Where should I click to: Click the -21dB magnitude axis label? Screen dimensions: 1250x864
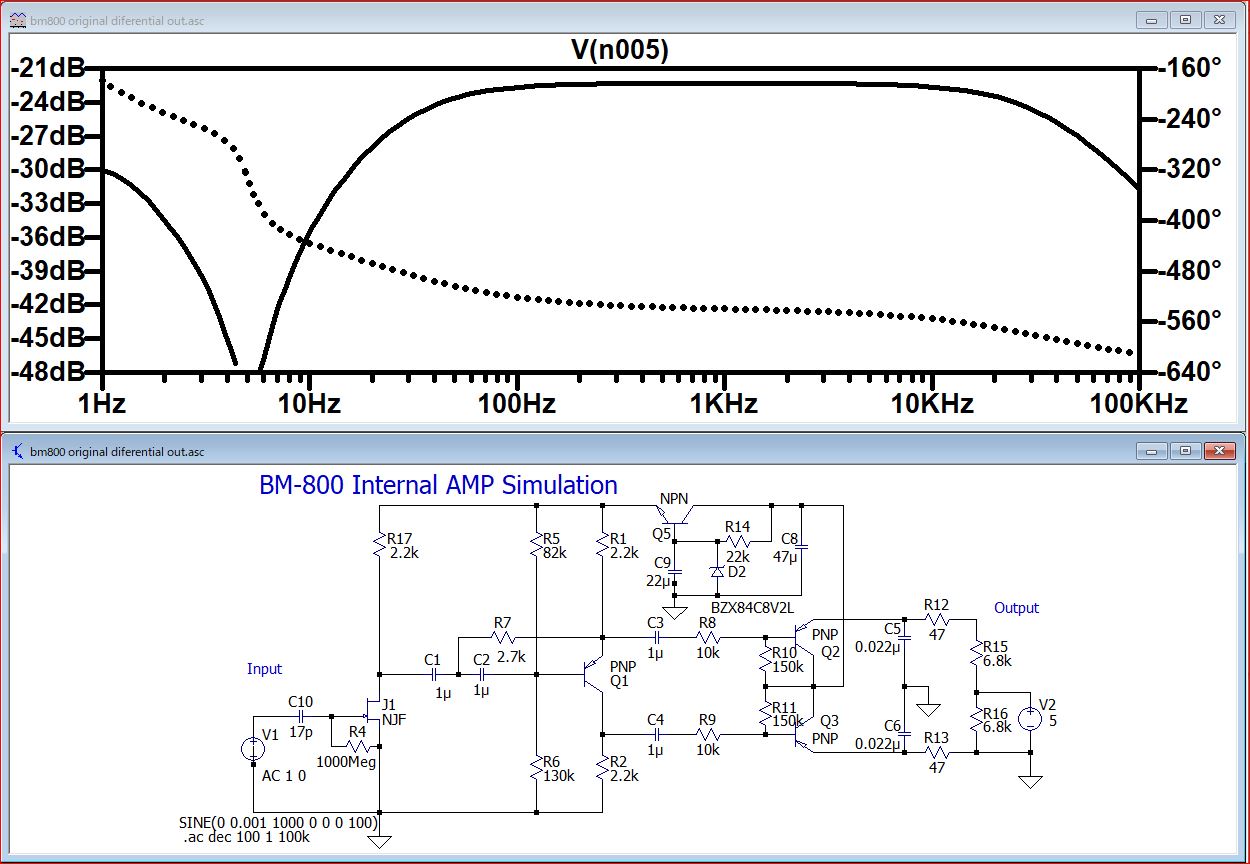click(48, 68)
